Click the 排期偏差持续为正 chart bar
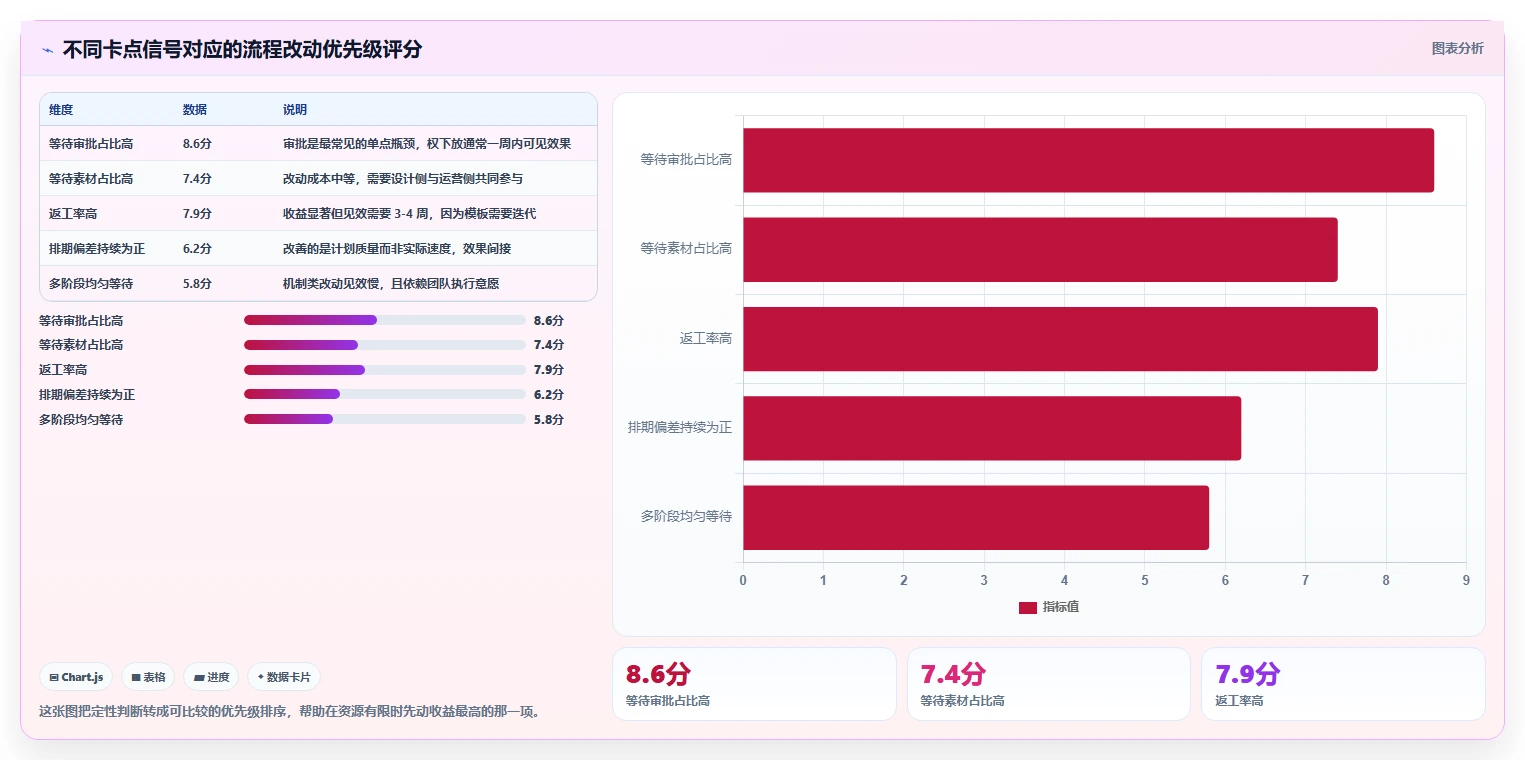1525x760 pixels. point(992,428)
